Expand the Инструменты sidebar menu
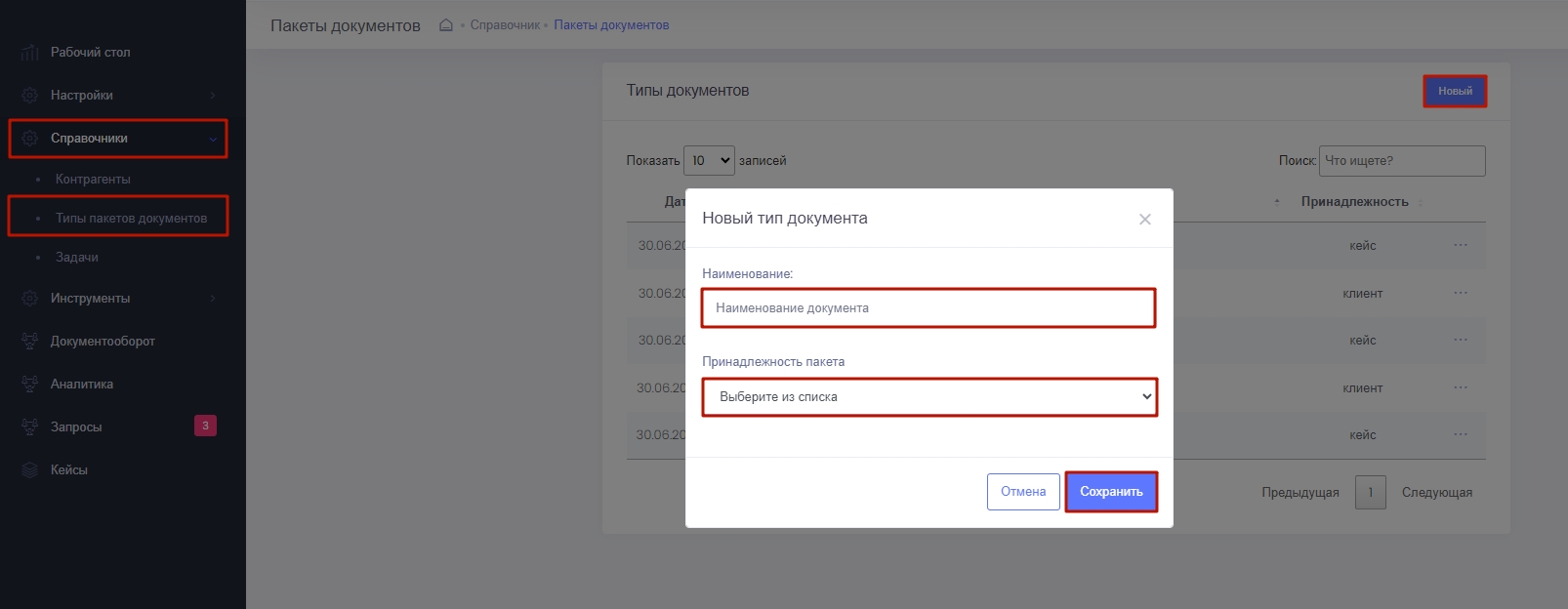This screenshot has width=1568, height=609. pyautogui.click(x=117, y=299)
